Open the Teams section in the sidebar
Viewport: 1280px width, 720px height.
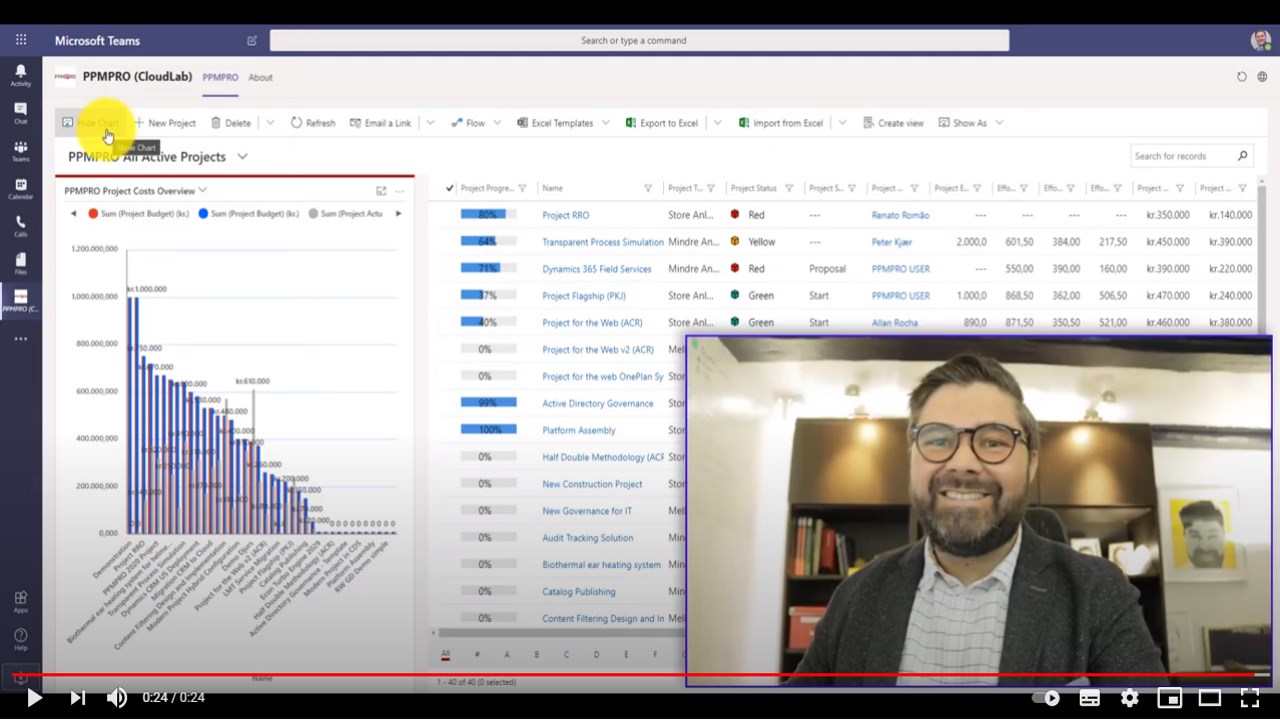(x=21, y=151)
